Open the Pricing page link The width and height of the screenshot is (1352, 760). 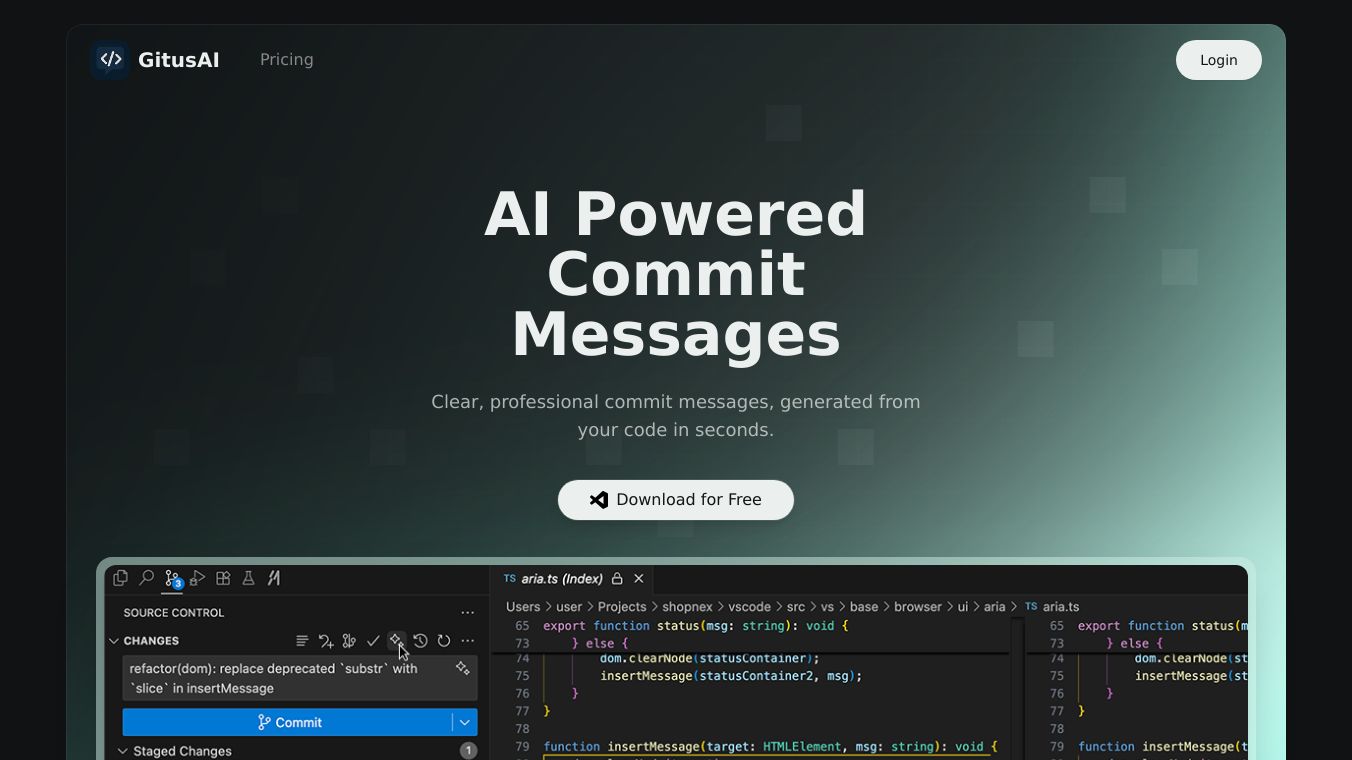click(x=287, y=60)
